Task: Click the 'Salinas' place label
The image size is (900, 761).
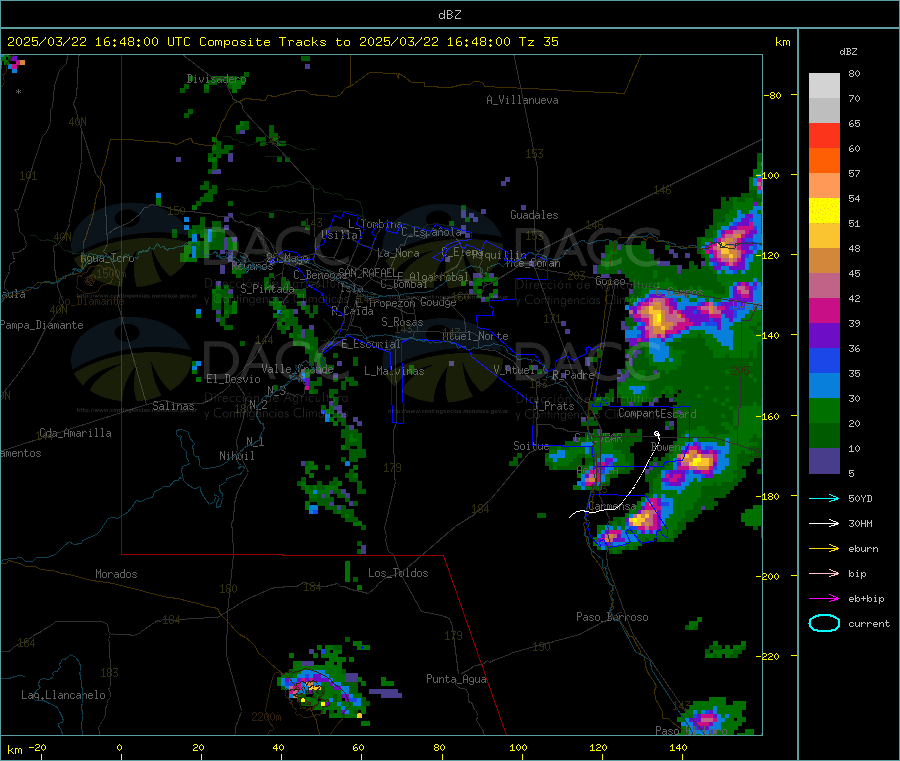Action: [173, 406]
